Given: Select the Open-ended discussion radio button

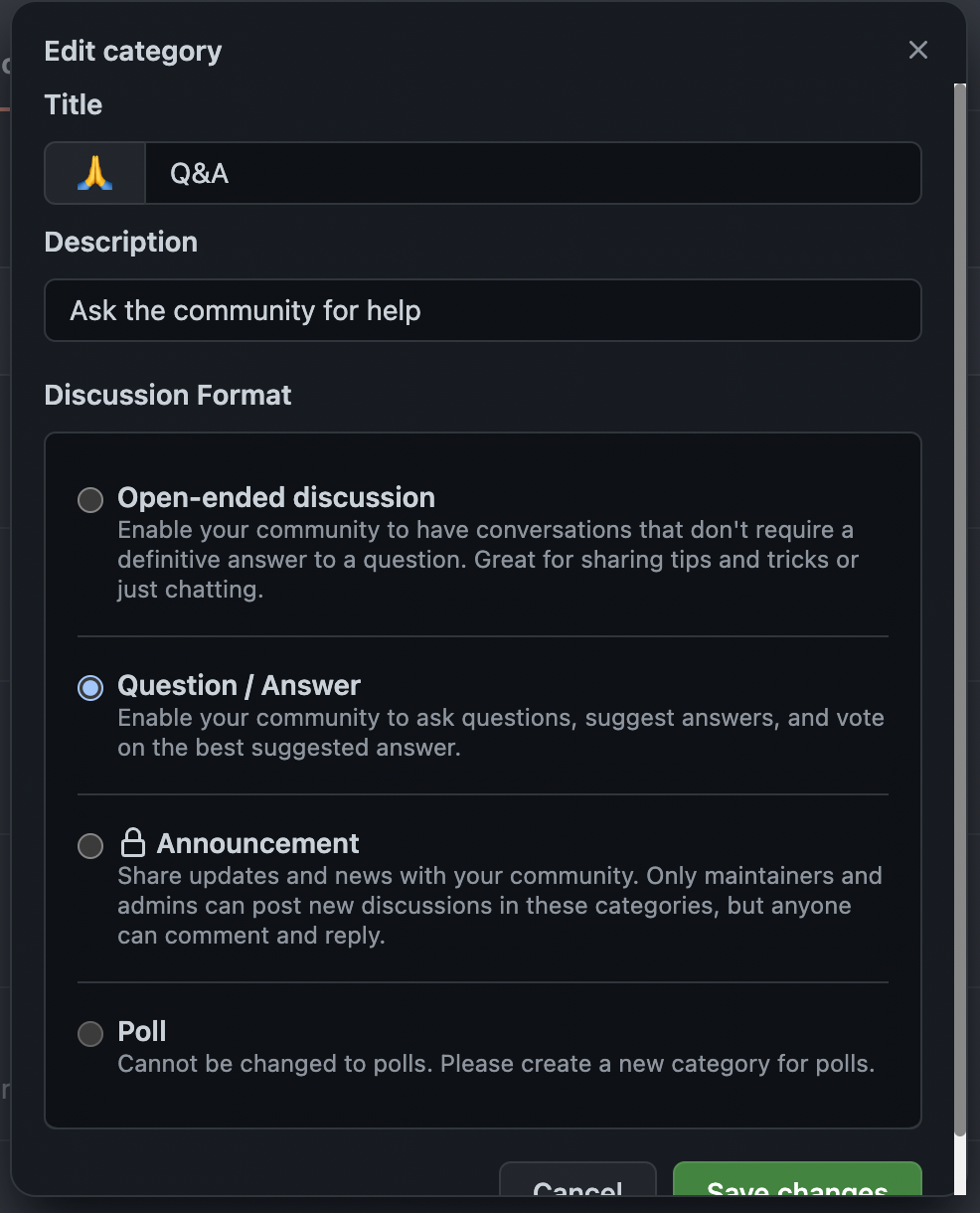Looking at the screenshot, I should (x=89, y=500).
